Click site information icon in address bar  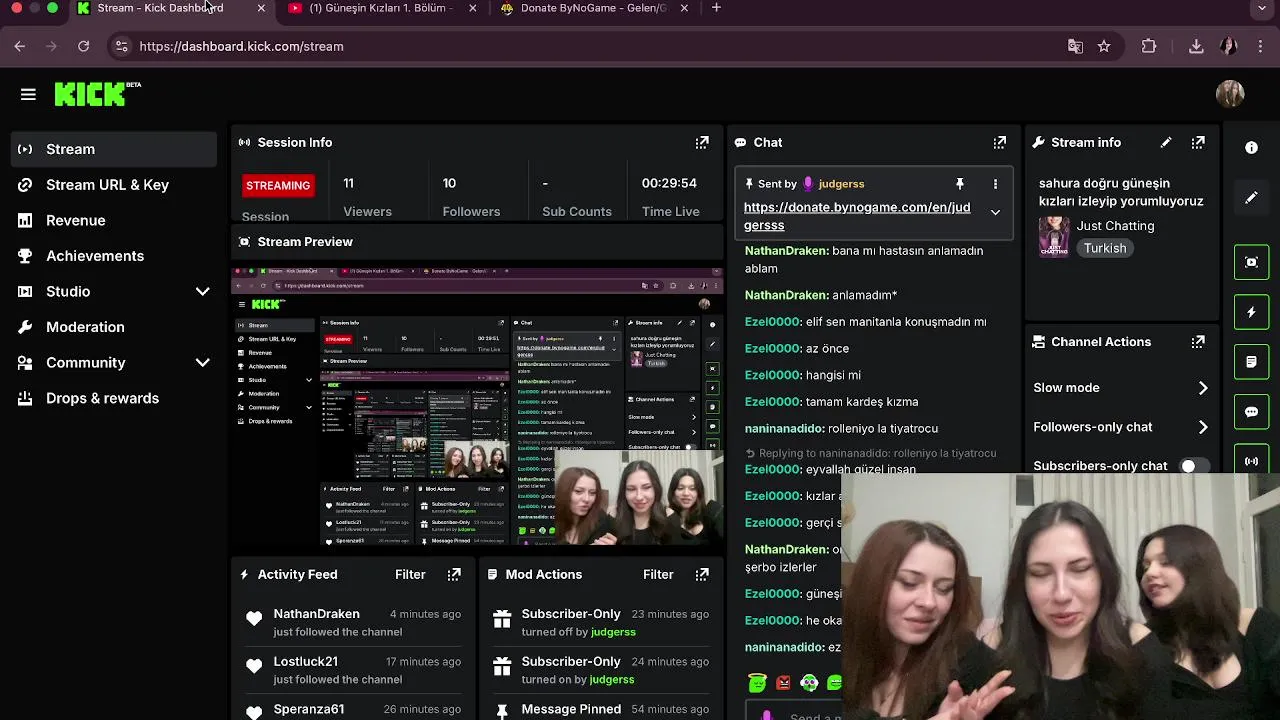click(x=122, y=46)
